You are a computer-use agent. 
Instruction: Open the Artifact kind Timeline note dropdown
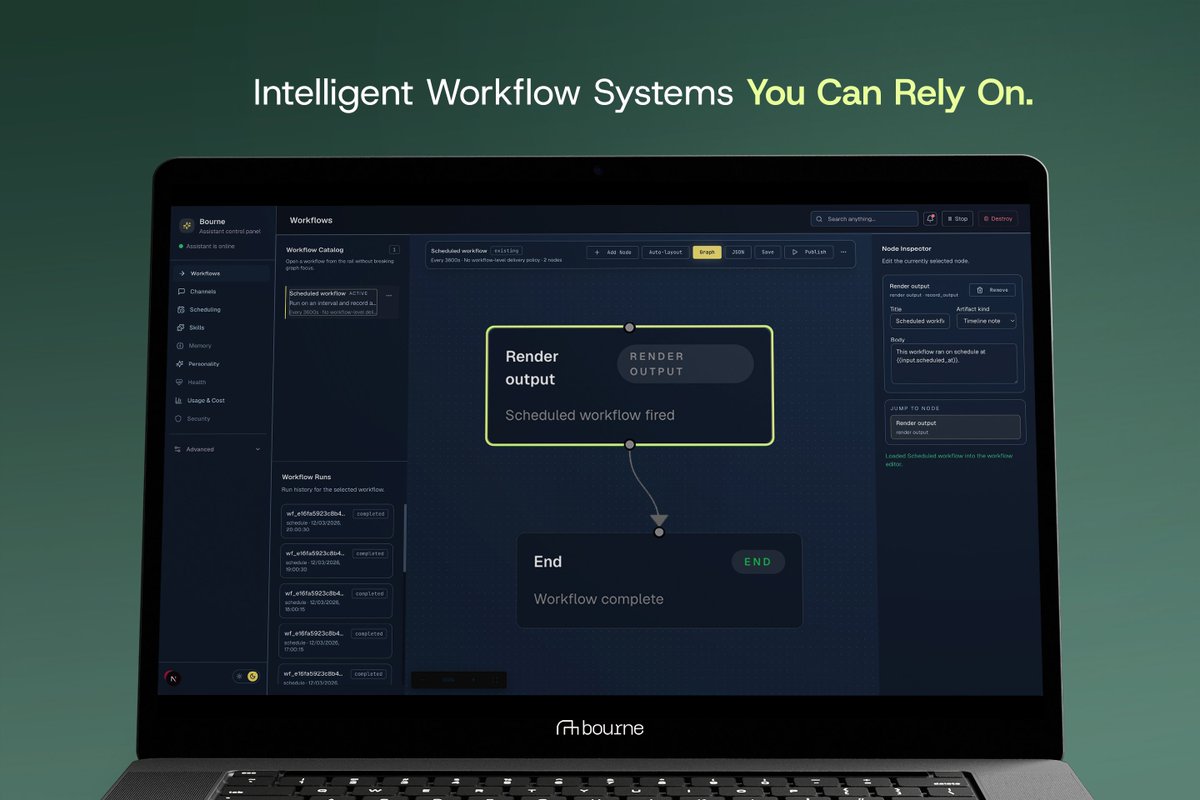(x=986, y=321)
